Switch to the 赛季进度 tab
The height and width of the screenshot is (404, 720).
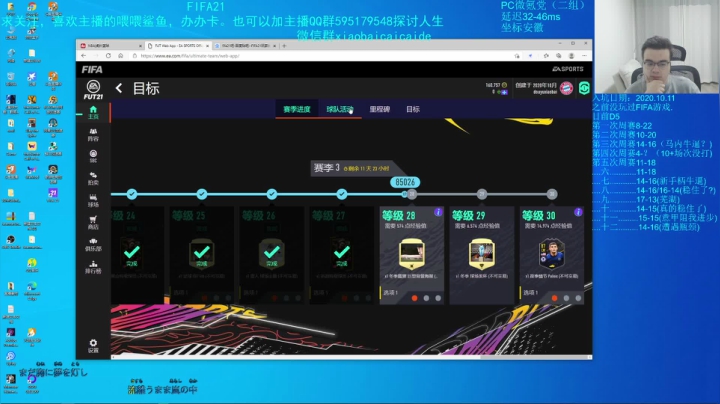click(x=297, y=109)
